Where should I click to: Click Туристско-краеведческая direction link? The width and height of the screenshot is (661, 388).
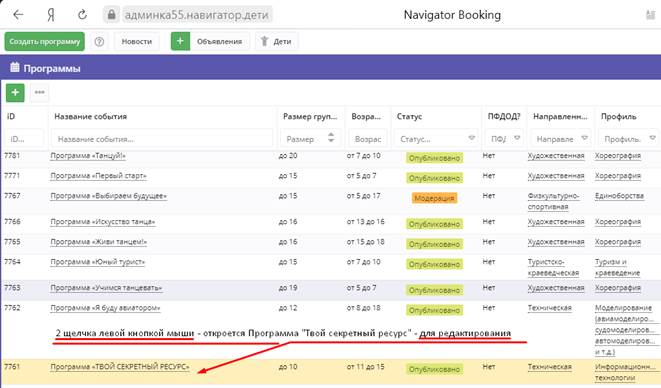pos(553,267)
